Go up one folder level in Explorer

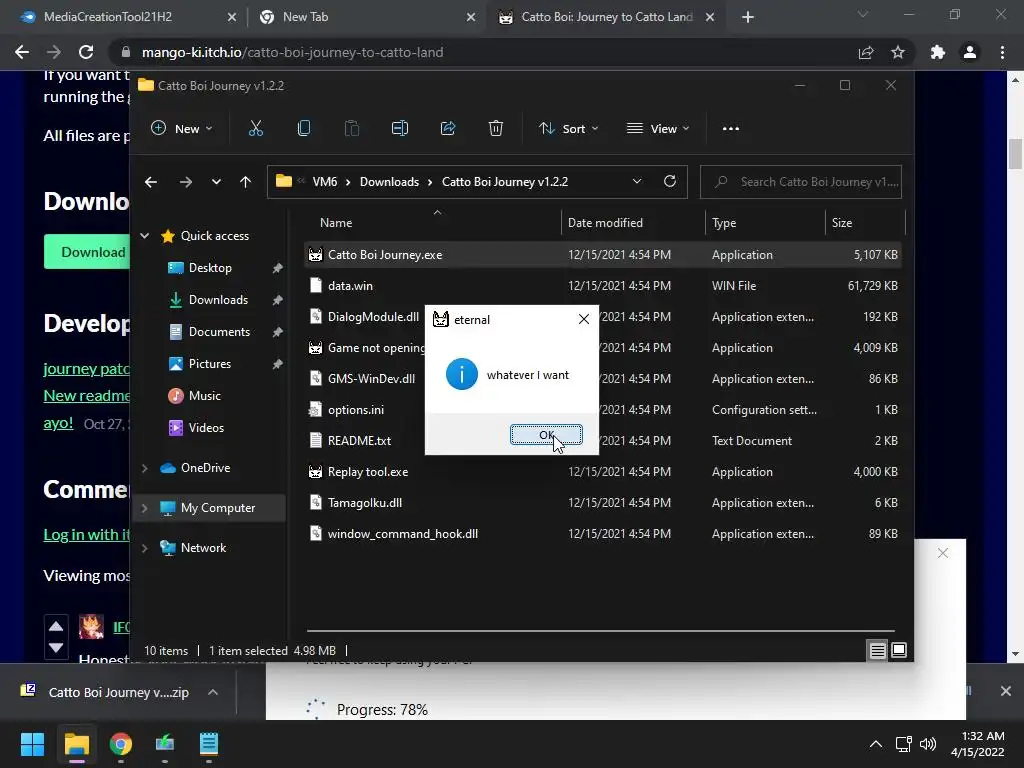[x=246, y=182]
